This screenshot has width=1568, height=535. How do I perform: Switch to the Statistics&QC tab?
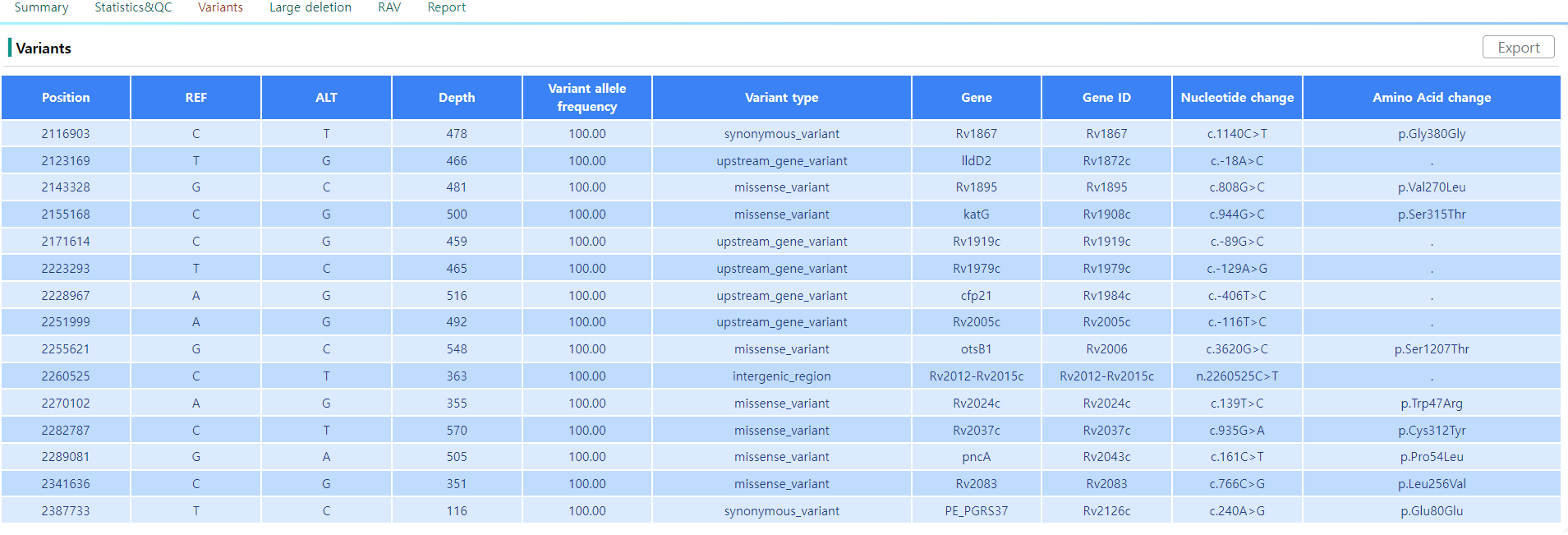click(133, 7)
